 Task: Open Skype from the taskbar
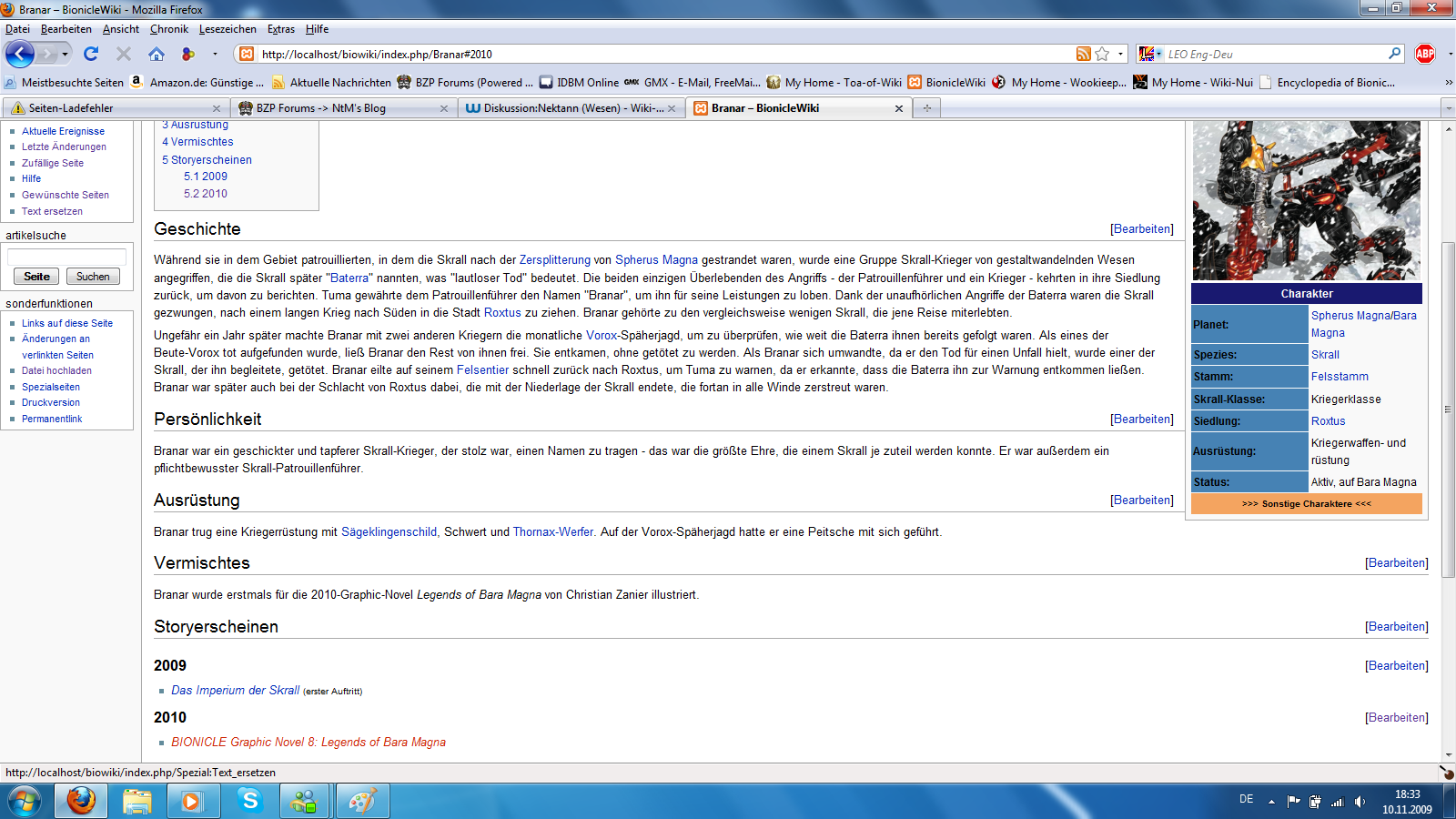point(248,801)
